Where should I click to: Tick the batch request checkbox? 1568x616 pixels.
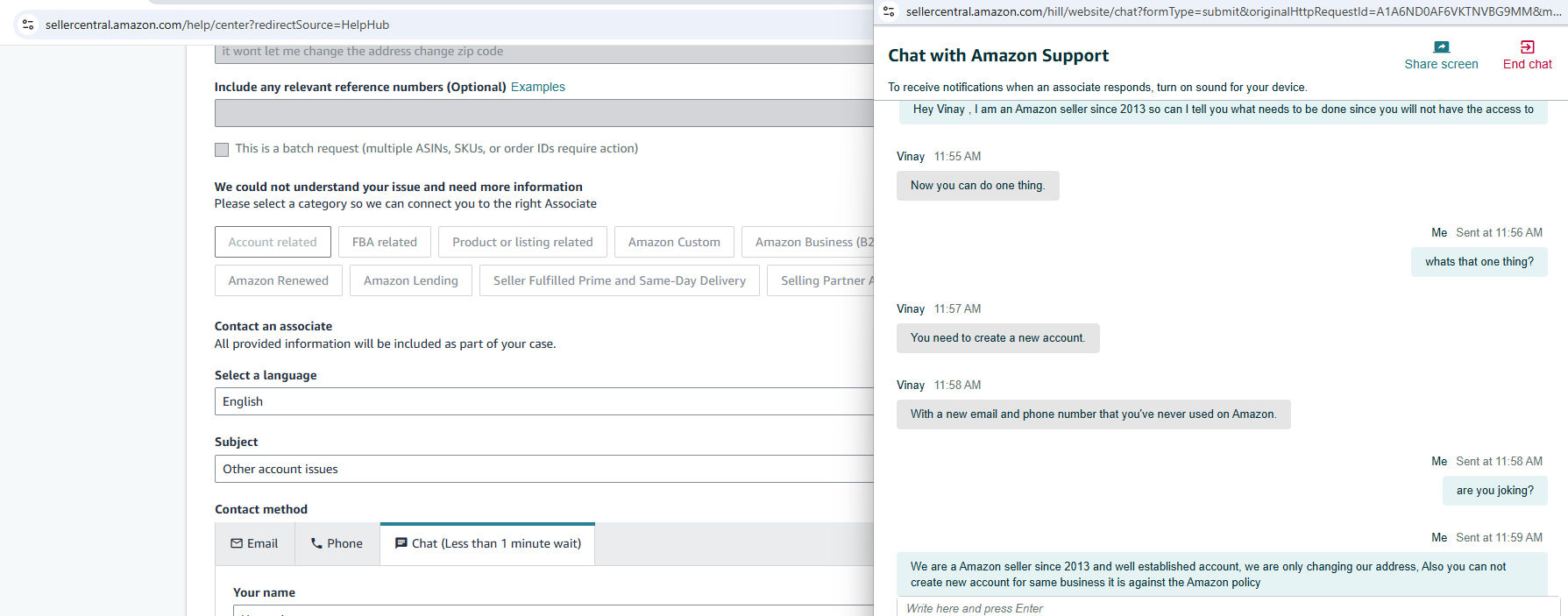[x=222, y=150]
